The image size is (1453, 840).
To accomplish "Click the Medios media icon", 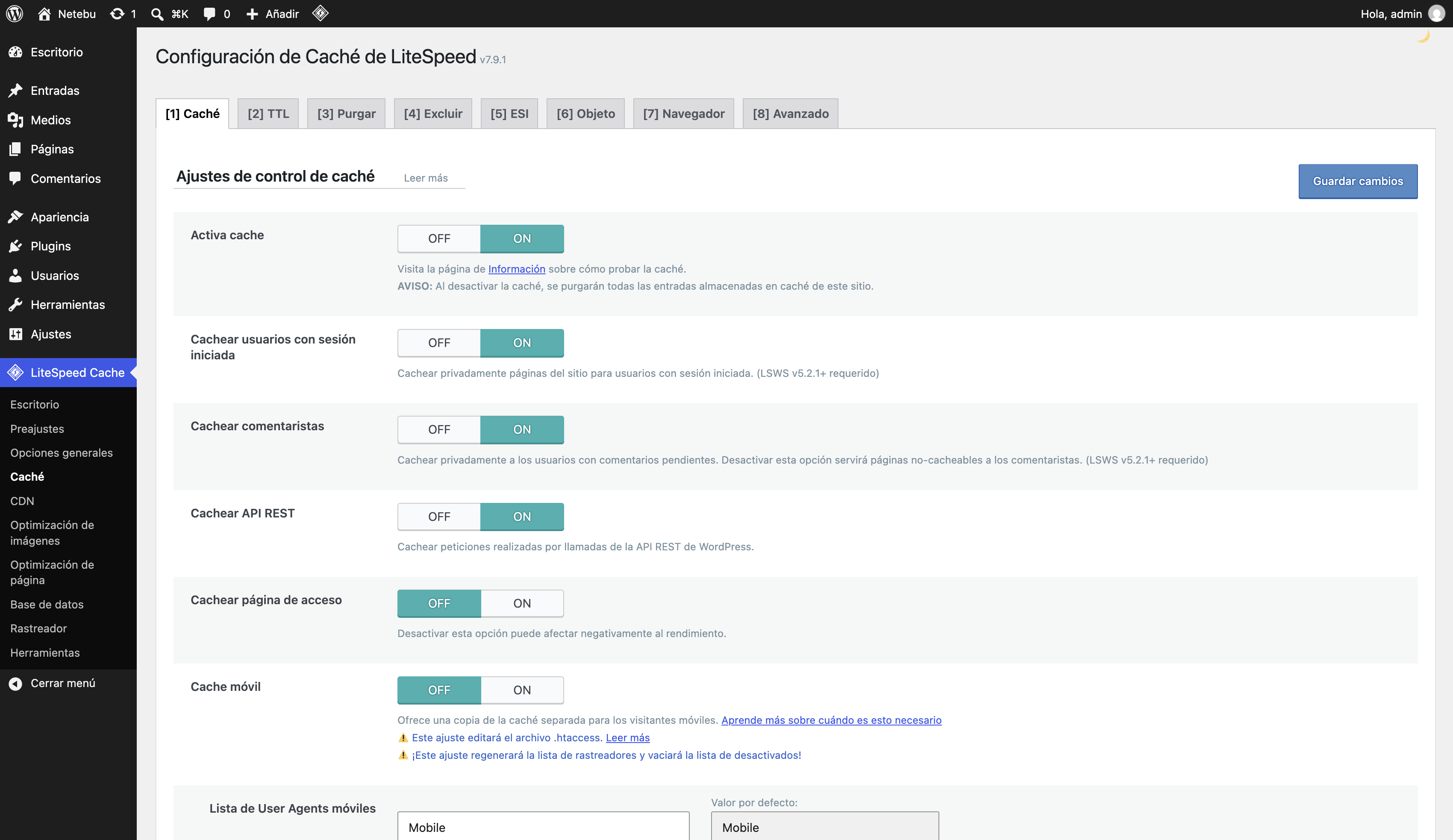I will pos(15,120).
